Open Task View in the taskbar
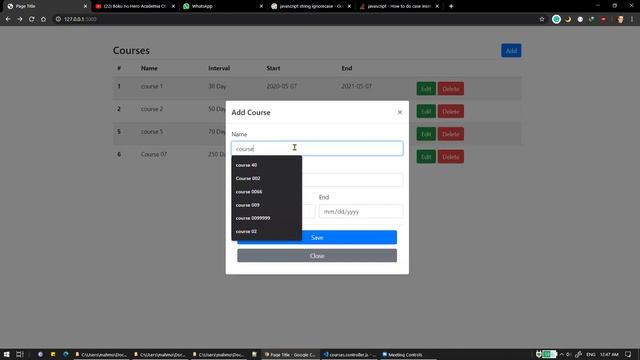Viewport: 640px width, 360px height. tap(20, 354)
